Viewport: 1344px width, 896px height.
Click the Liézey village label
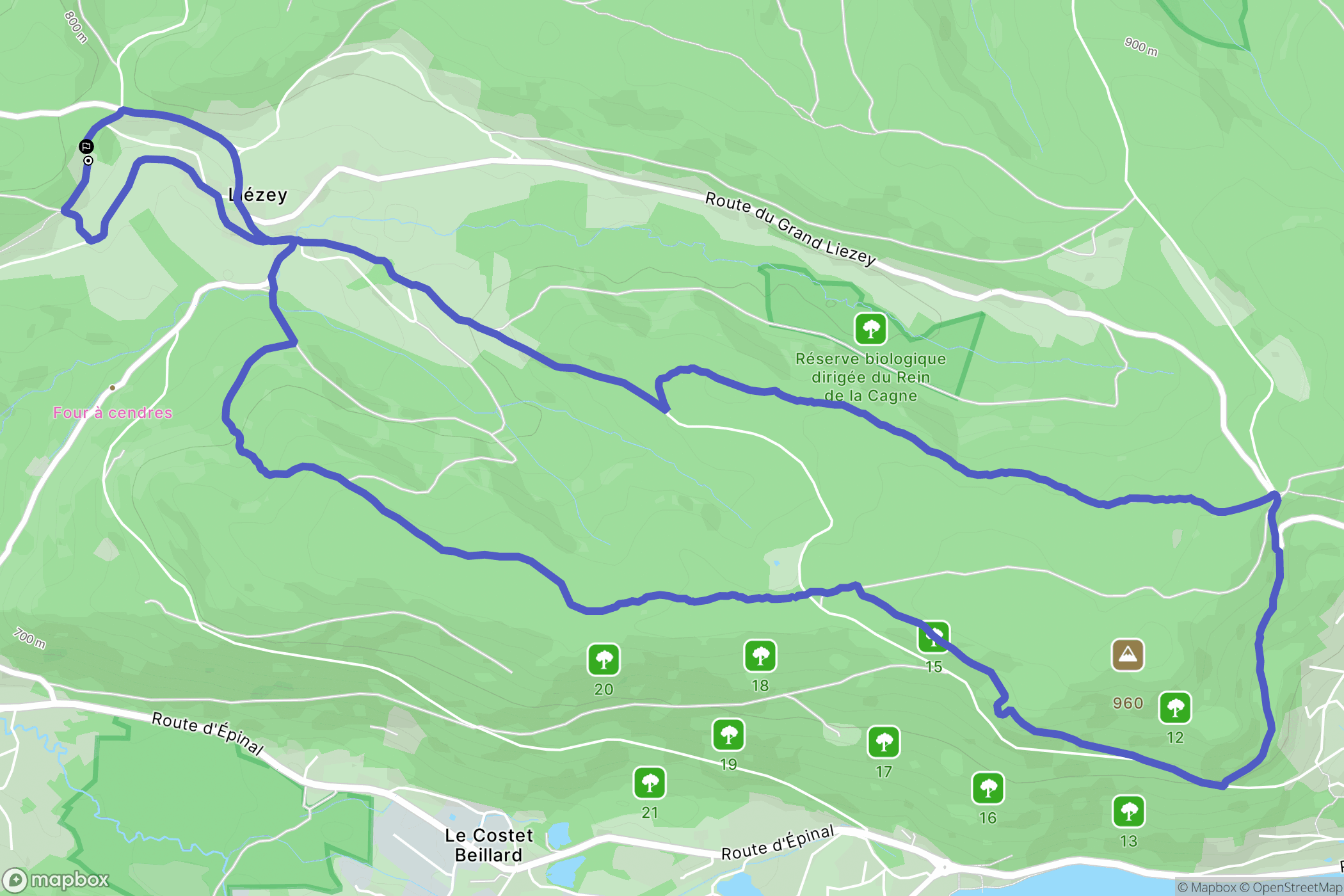[258, 195]
